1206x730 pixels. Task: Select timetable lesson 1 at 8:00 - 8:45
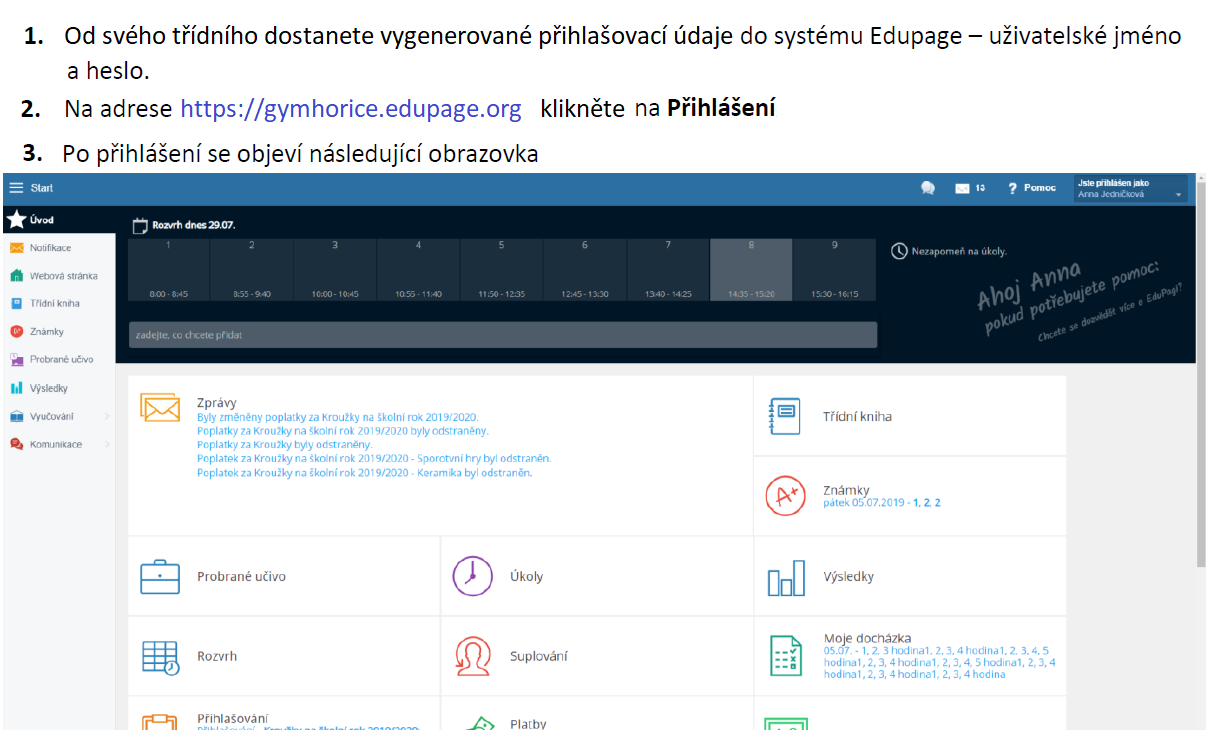point(168,270)
